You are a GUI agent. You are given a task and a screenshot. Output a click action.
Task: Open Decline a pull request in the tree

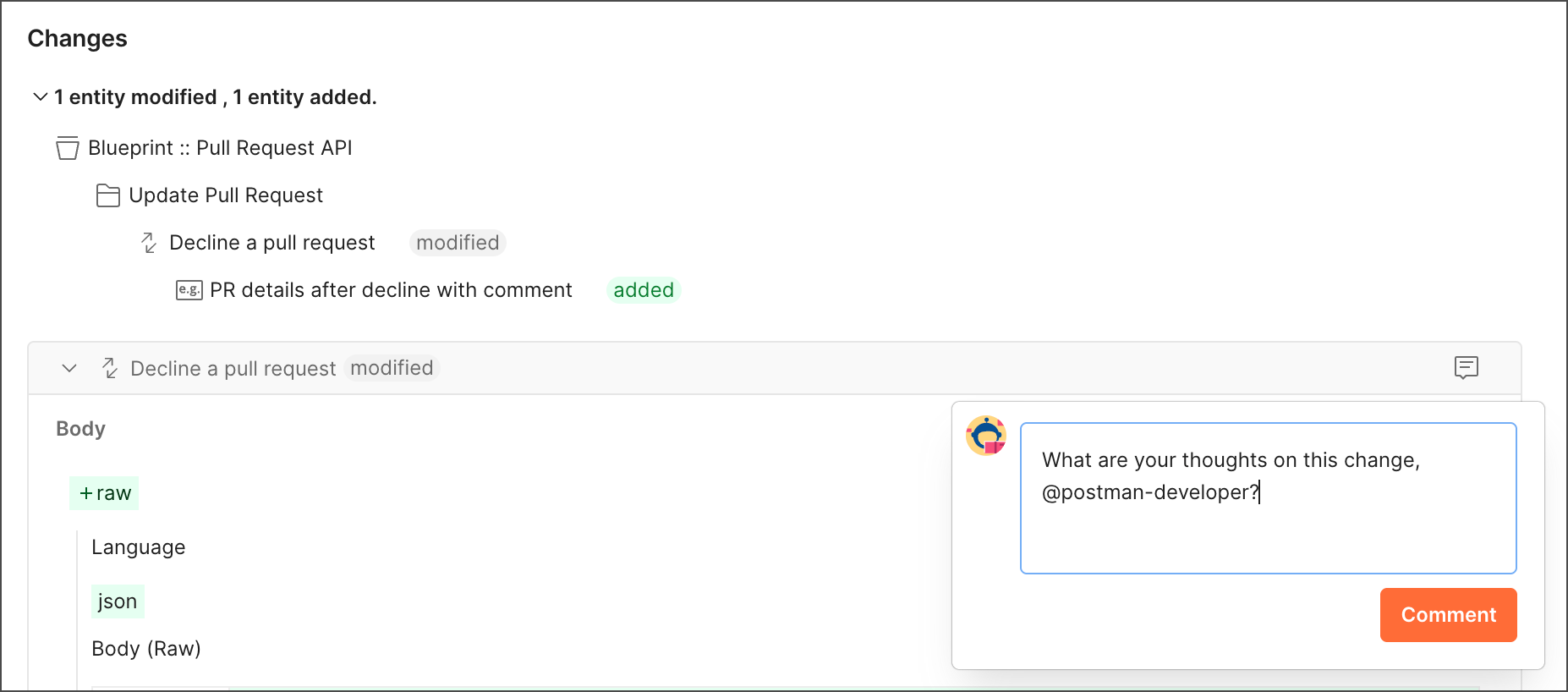(271, 243)
